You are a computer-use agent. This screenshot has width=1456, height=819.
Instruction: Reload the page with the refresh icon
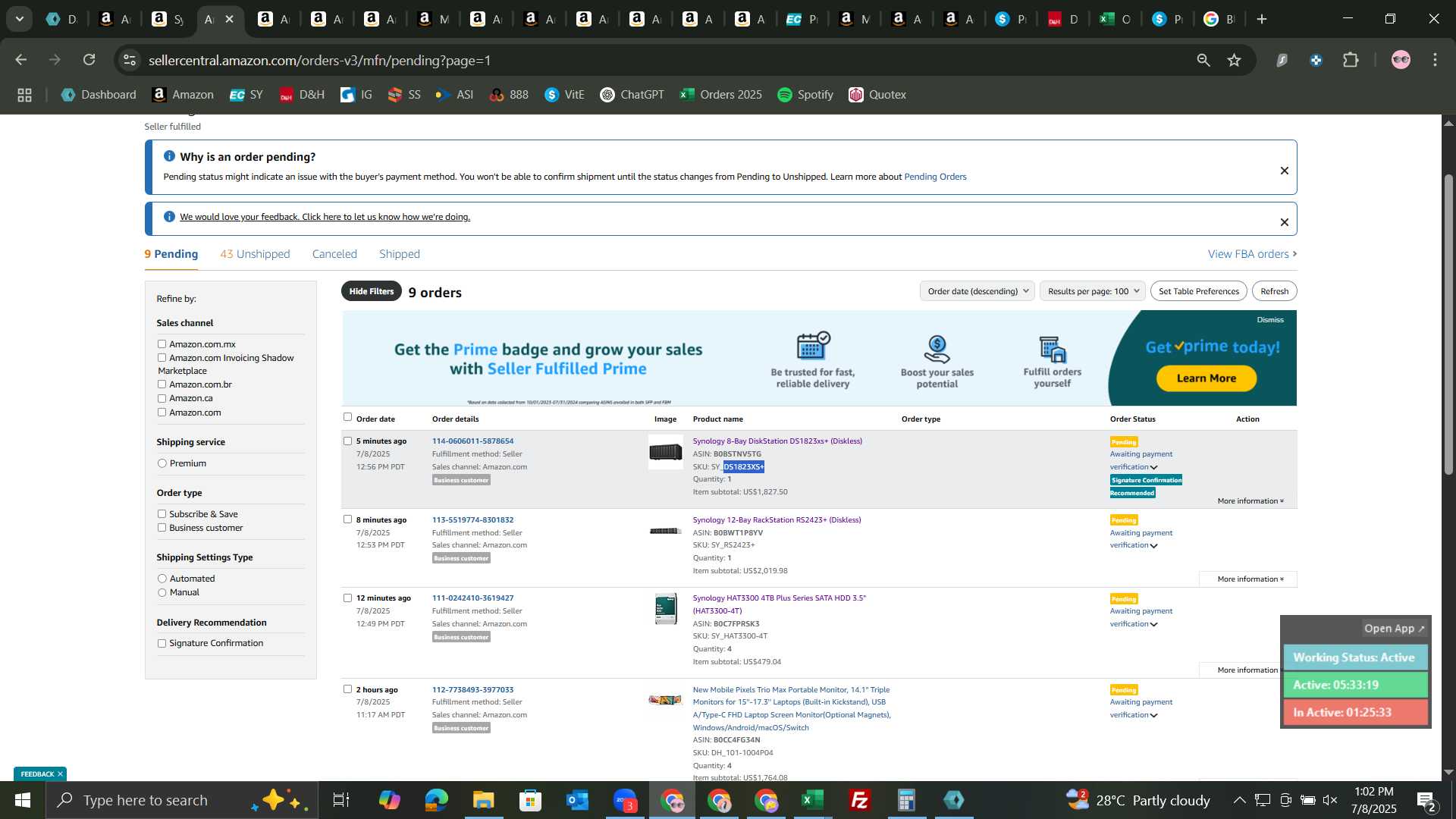tap(89, 60)
